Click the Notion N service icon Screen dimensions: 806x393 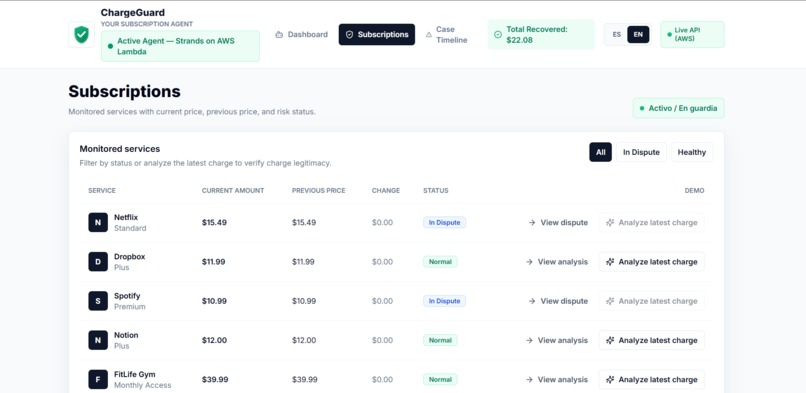coord(98,340)
